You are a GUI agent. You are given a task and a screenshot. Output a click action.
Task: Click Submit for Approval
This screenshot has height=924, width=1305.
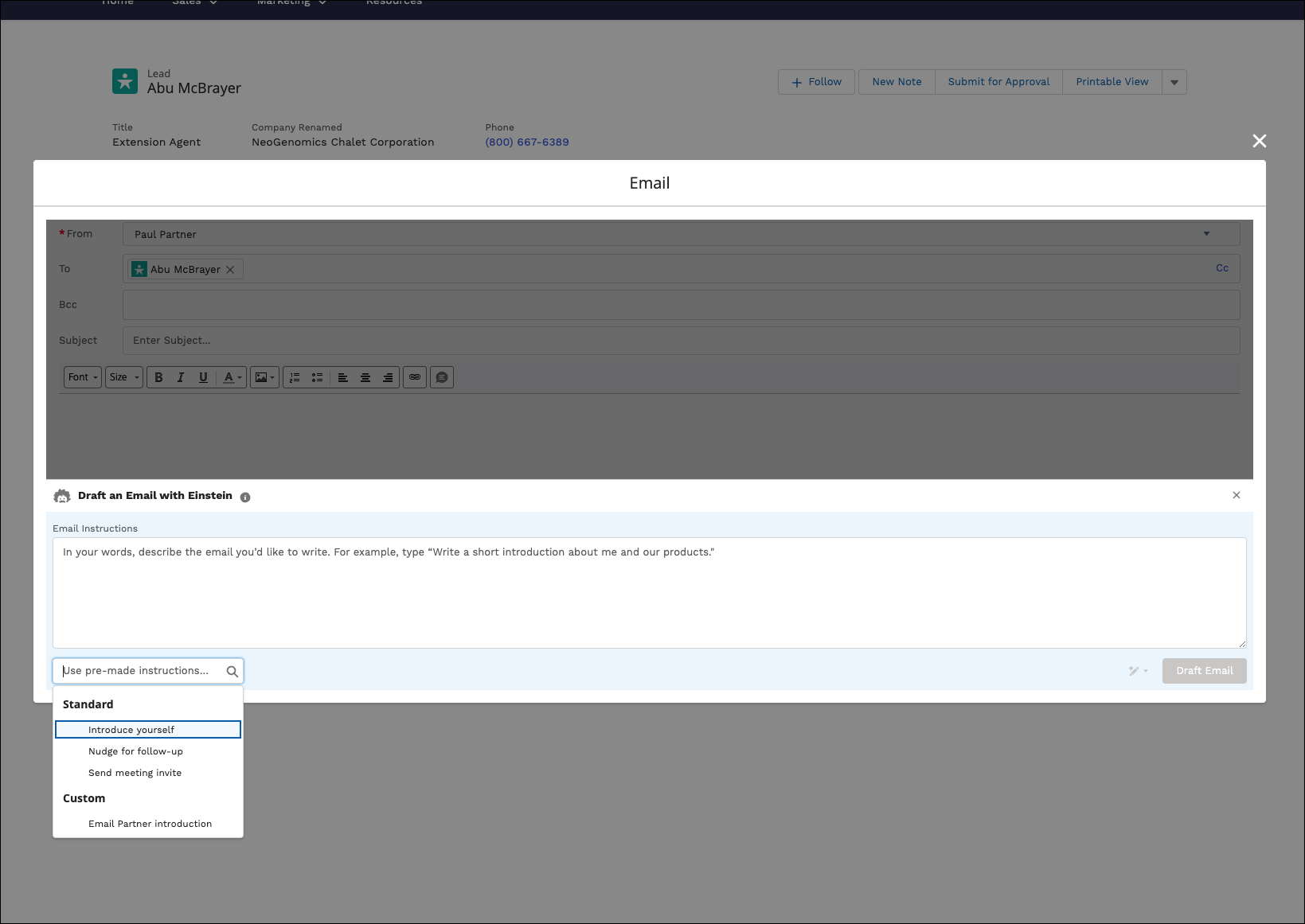pyautogui.click(x=998, y=82)
